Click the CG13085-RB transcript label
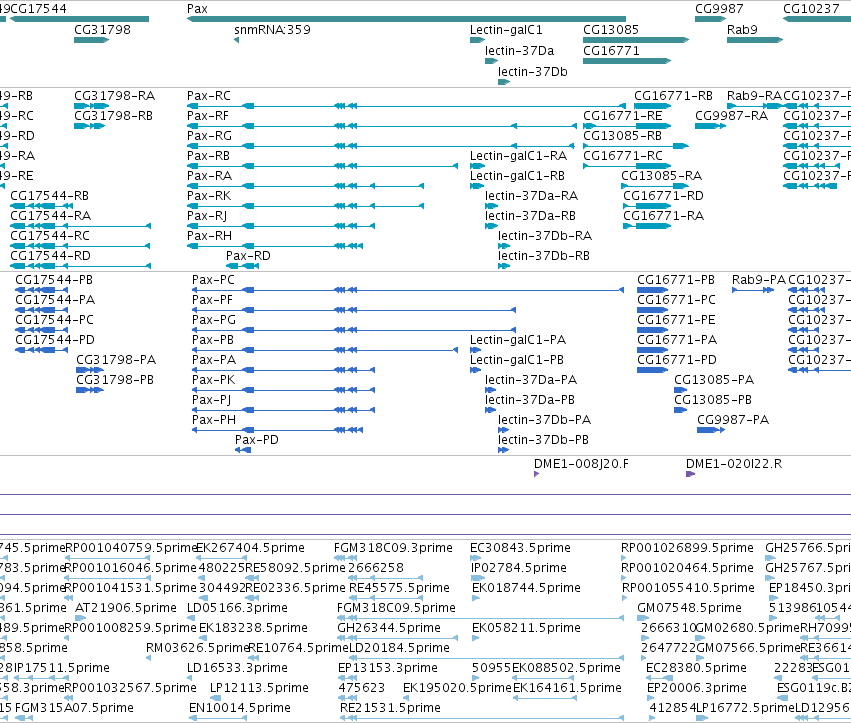Image resolution: width=851 pixels, height=723 pixels. pyautogui.click(x=622, y=136)
